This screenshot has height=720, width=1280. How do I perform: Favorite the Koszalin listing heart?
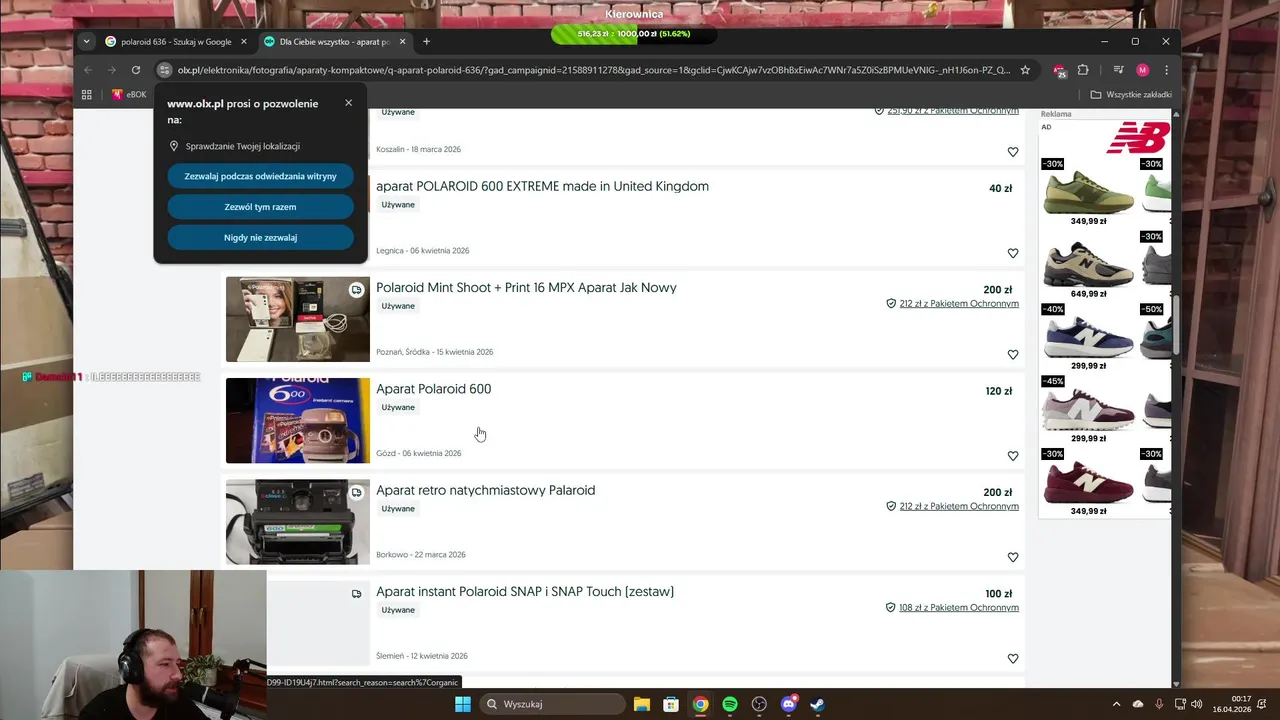[x=1013, y=152]
